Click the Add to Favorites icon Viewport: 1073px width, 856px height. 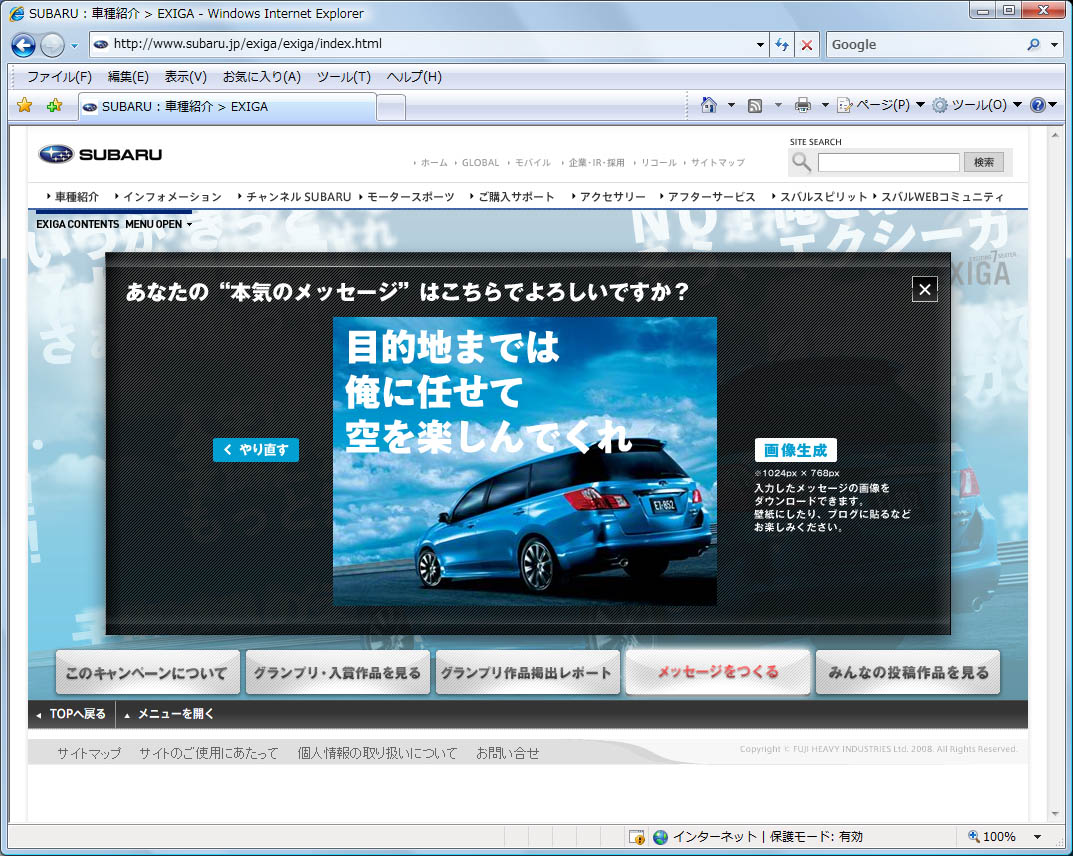54,105
